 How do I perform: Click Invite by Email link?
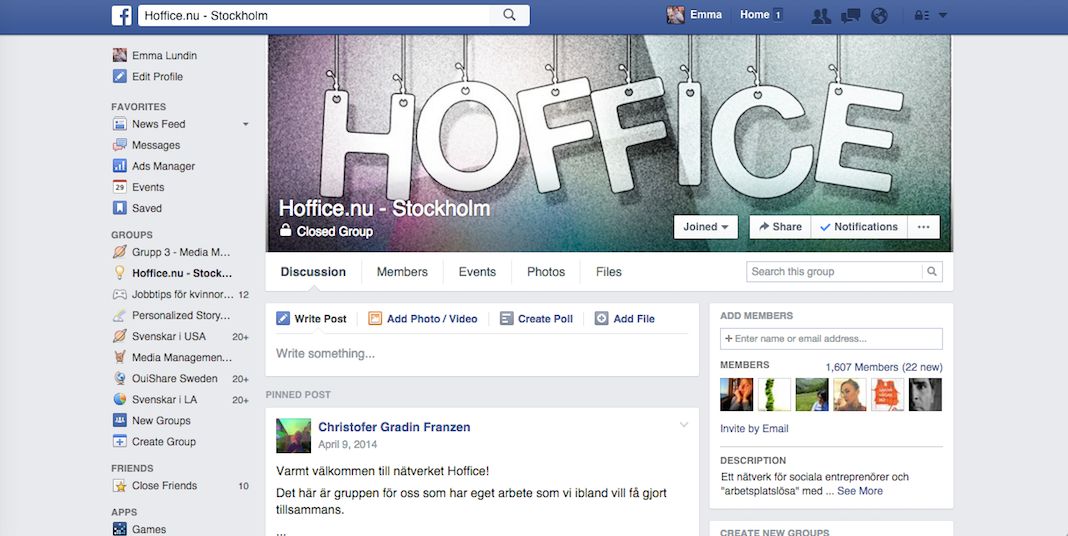click(754, 429)
